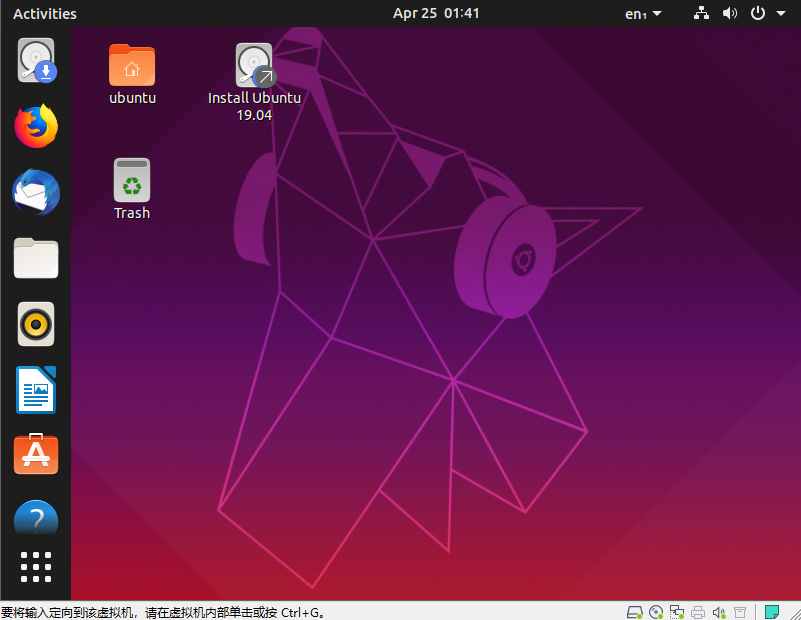Open the en1 input source dropdown
Screen dimensions: 801x620
tap(643, 14)
